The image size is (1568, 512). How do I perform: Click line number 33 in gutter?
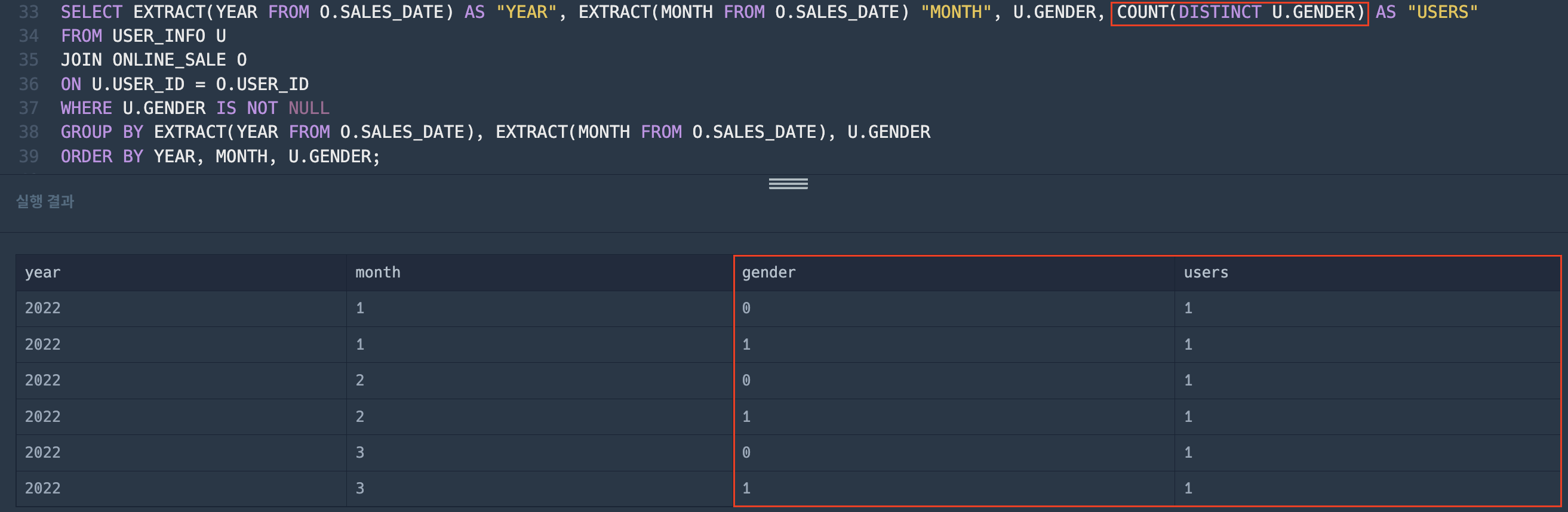[x=29, y=12]
